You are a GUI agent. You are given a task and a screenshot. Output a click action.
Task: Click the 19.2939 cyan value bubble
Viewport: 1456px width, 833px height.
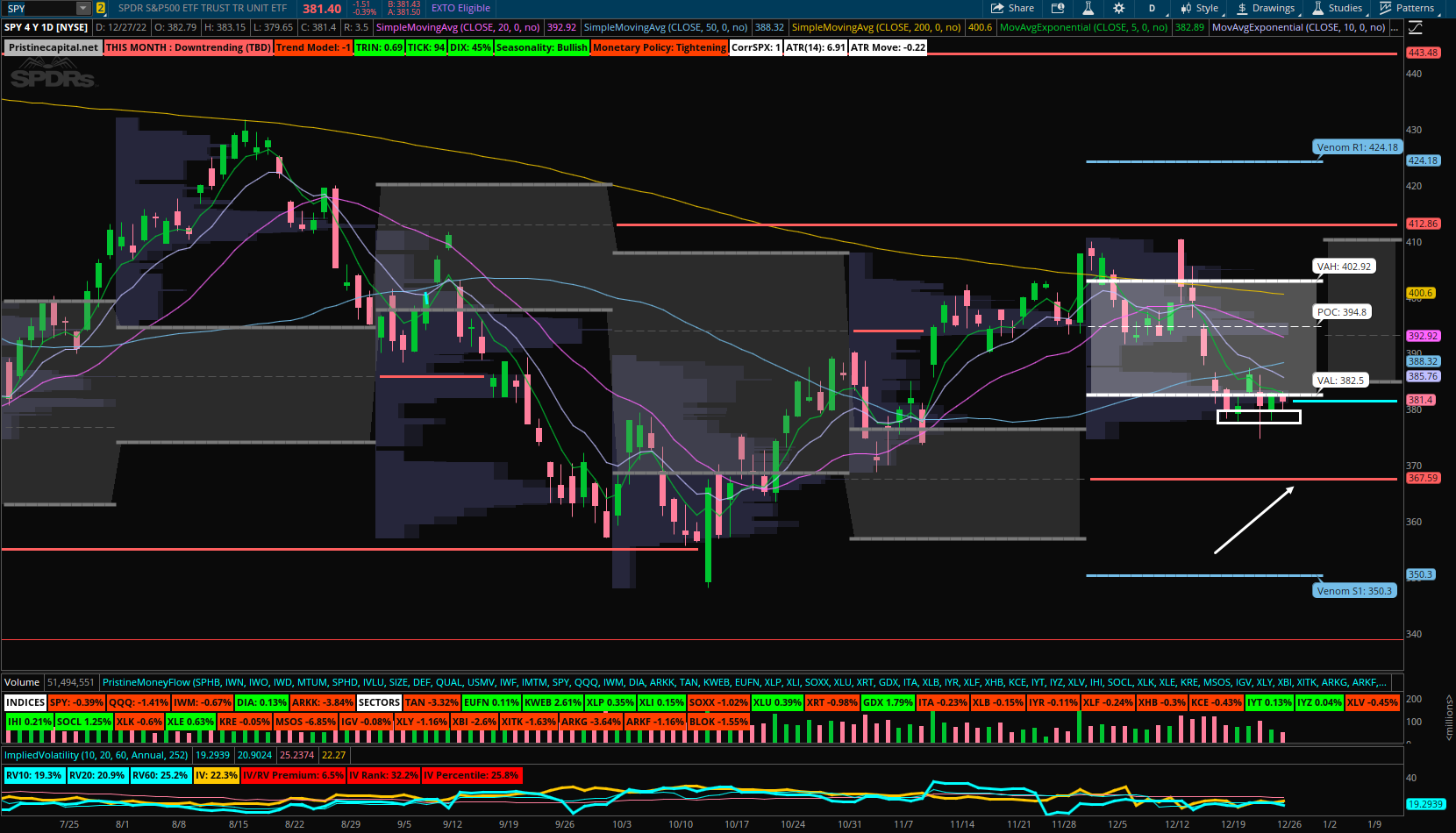tap(1425, 804)
